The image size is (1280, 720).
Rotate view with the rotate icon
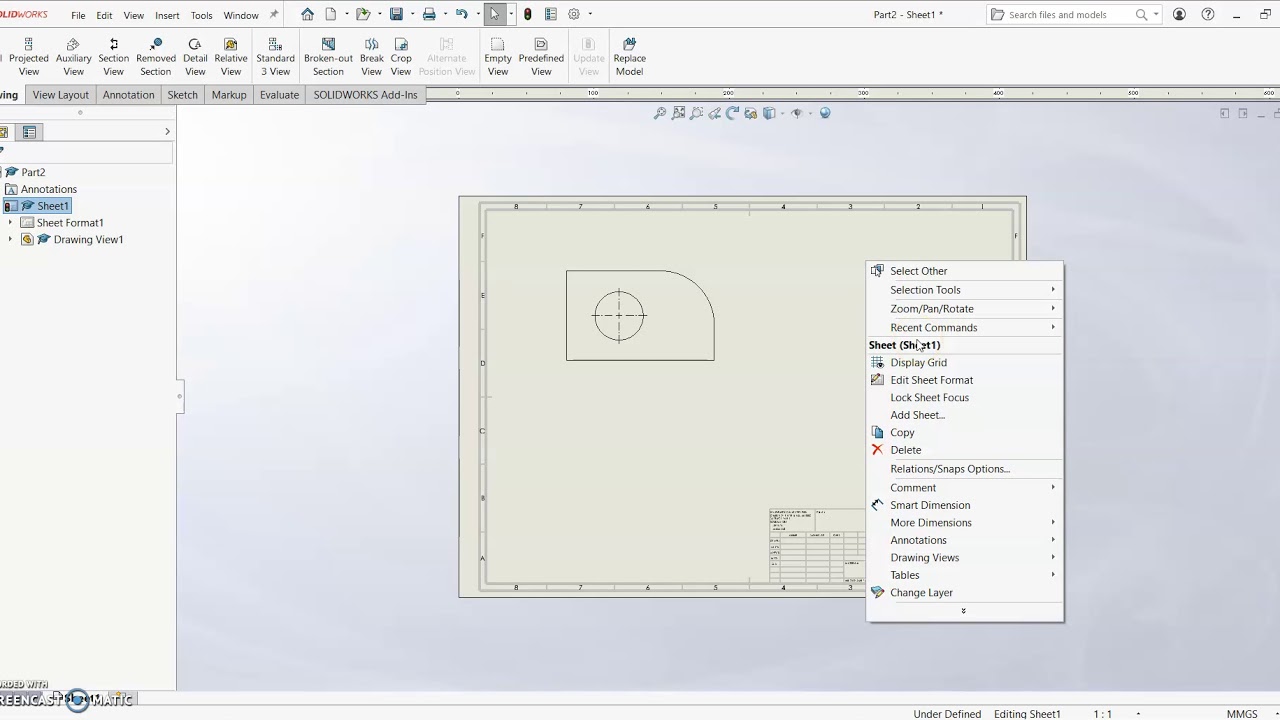tap(733, 113)
